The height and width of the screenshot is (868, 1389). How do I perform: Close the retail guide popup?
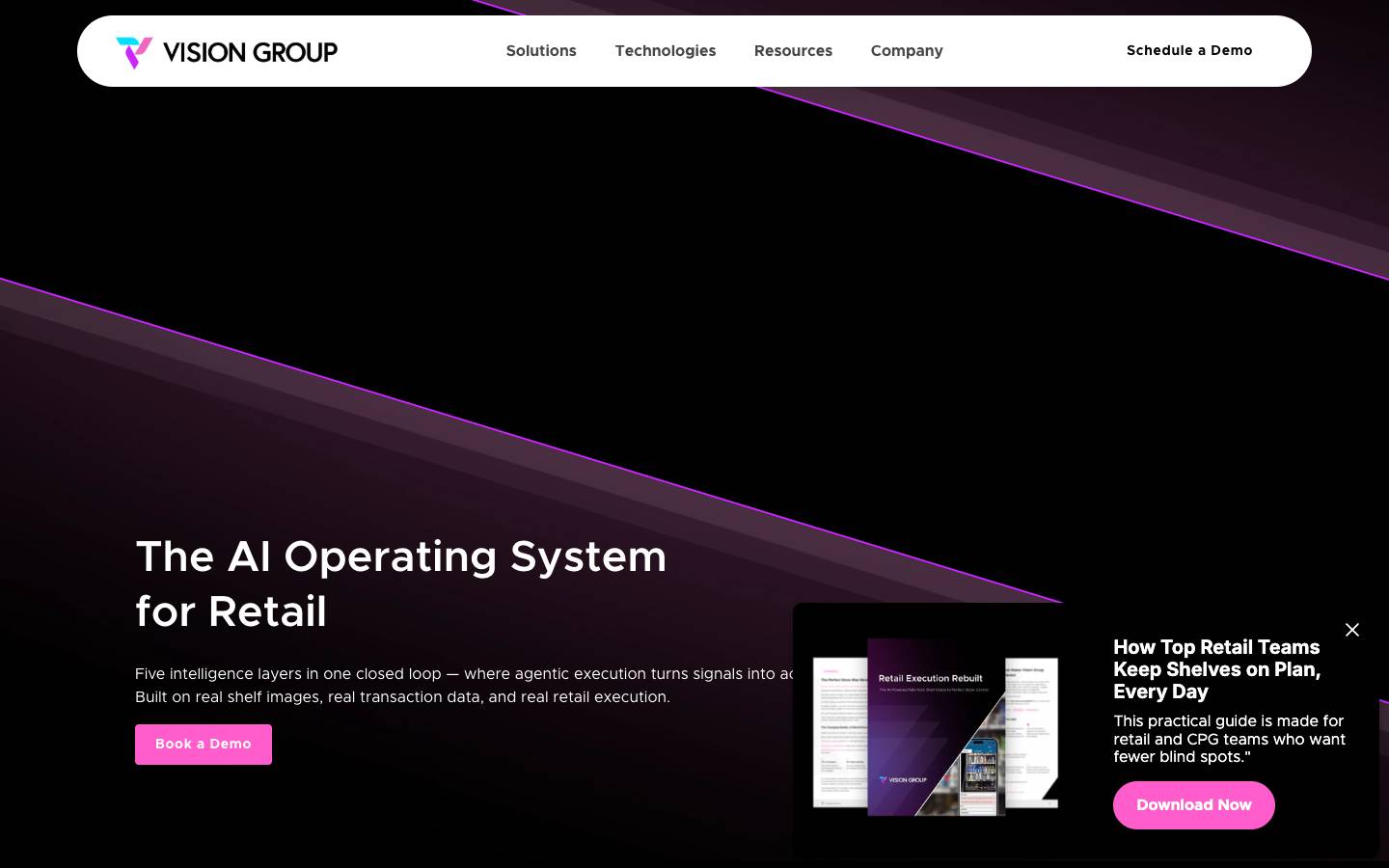tap(1352, 630)
